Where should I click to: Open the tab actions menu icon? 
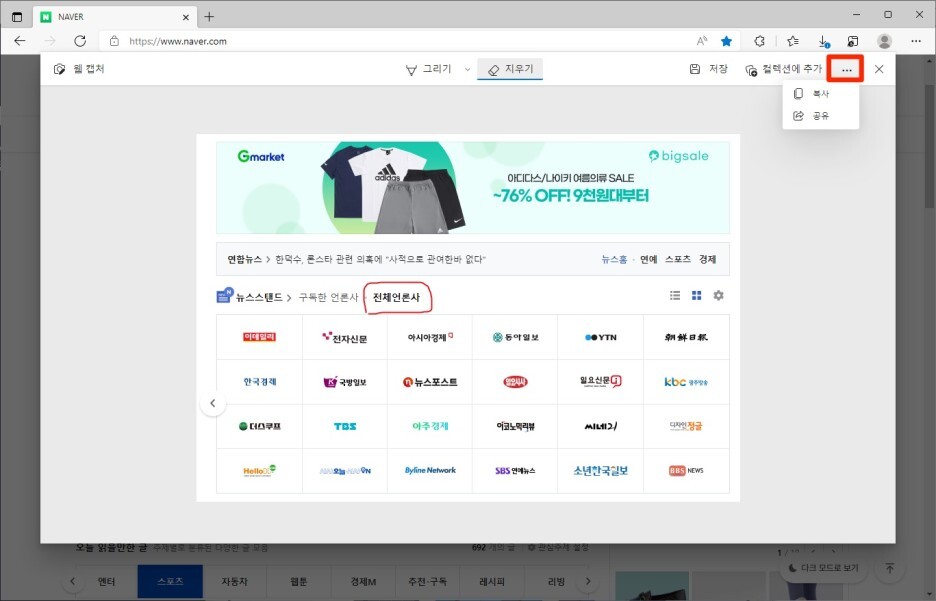click(17, 17)
